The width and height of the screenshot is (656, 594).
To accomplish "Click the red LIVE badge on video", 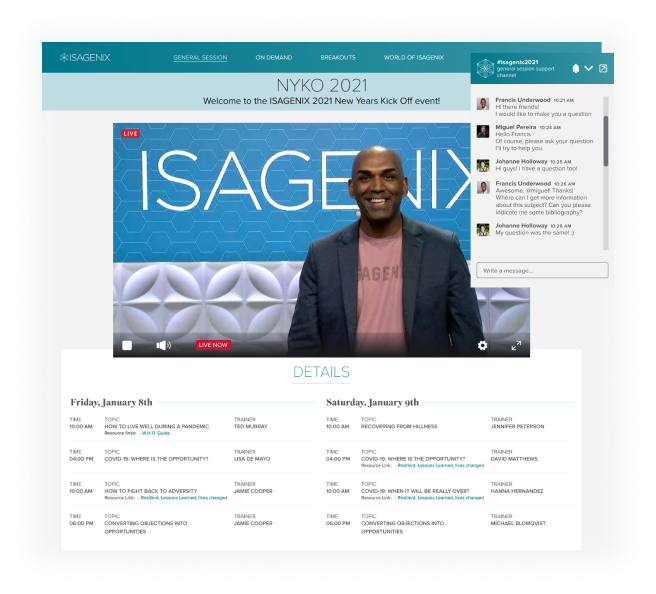I will [x=131, y=134].
